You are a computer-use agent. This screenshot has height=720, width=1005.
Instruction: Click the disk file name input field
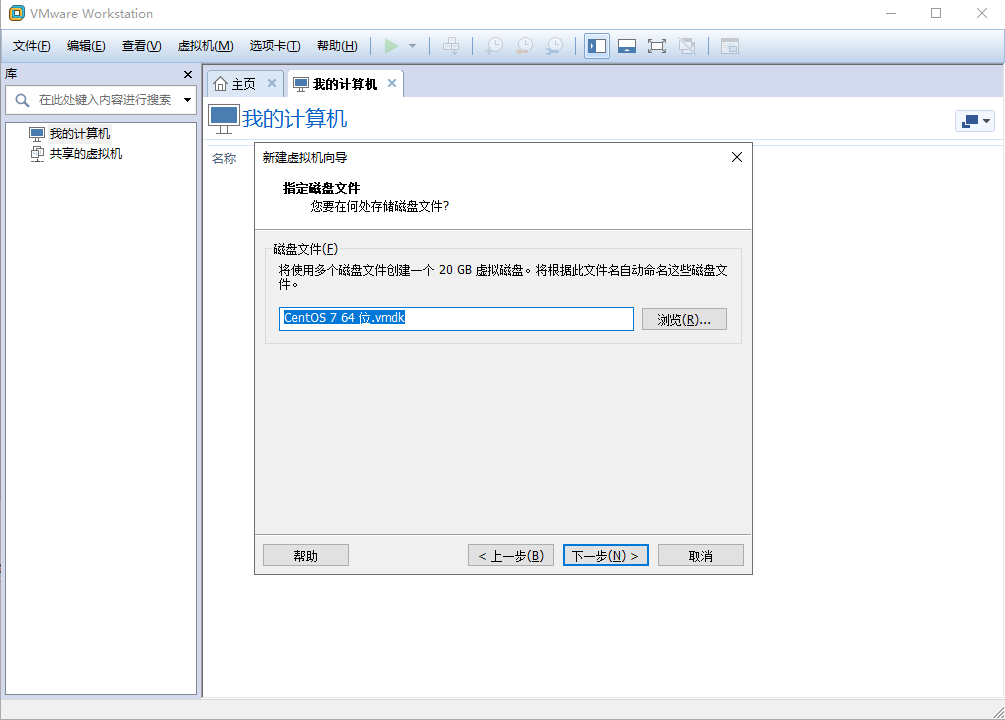pyautogui.click(x=456, y=319)
